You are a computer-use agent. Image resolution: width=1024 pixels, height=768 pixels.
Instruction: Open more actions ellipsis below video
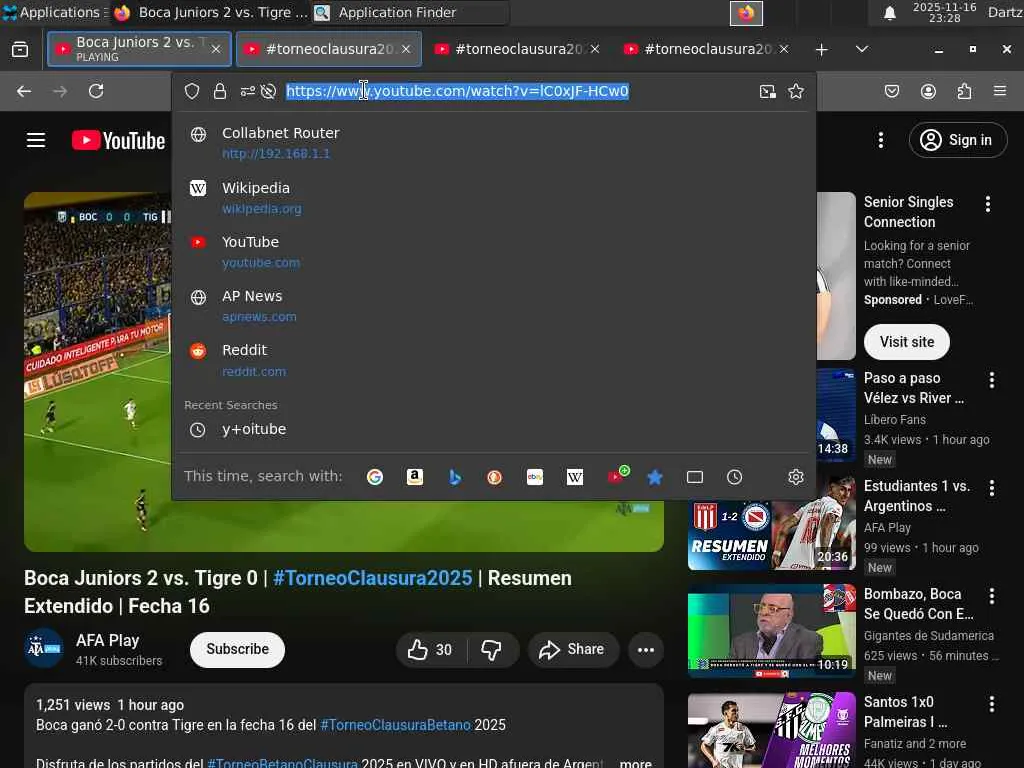646,650
